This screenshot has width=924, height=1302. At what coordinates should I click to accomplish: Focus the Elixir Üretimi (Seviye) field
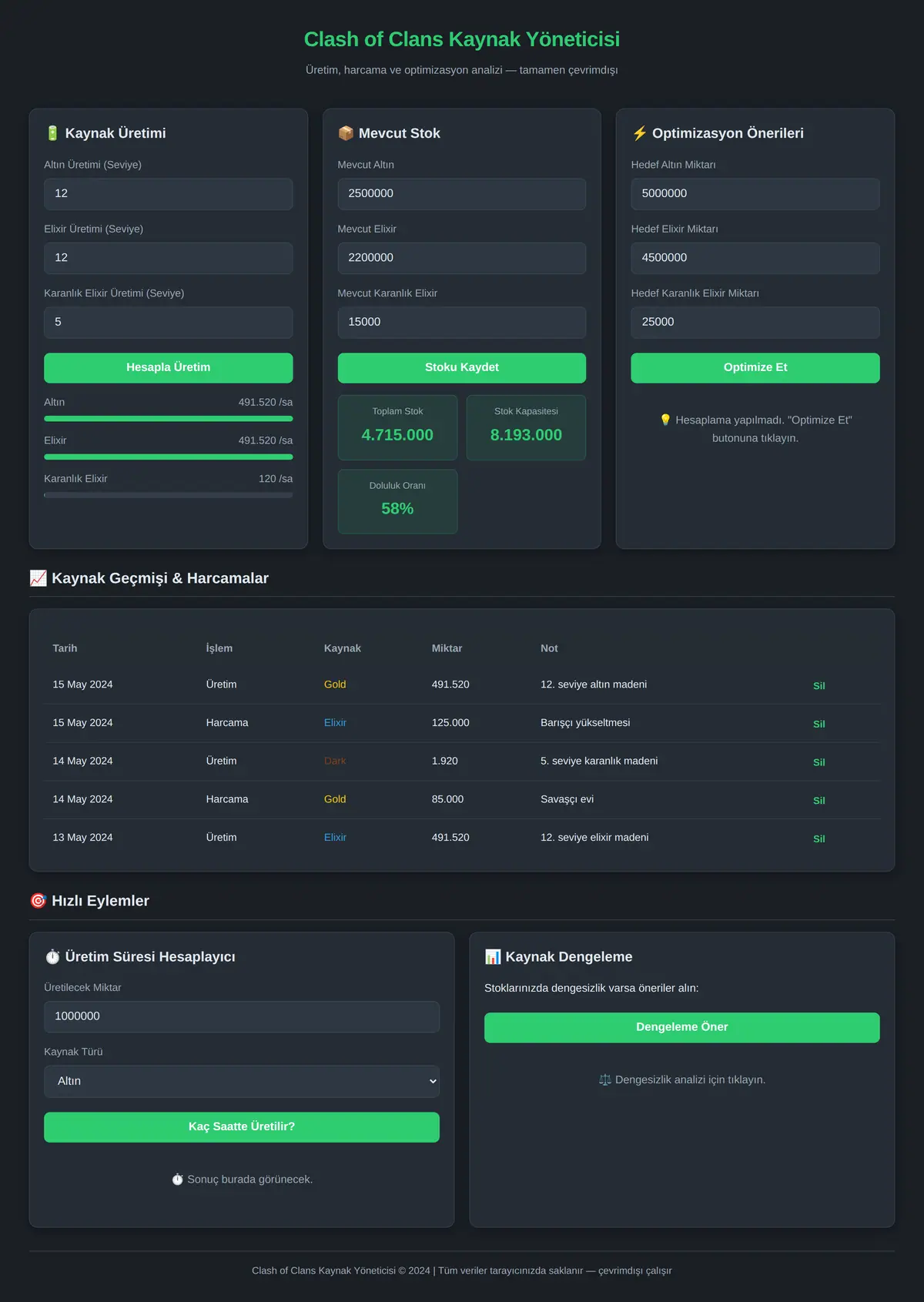[169, 258]
